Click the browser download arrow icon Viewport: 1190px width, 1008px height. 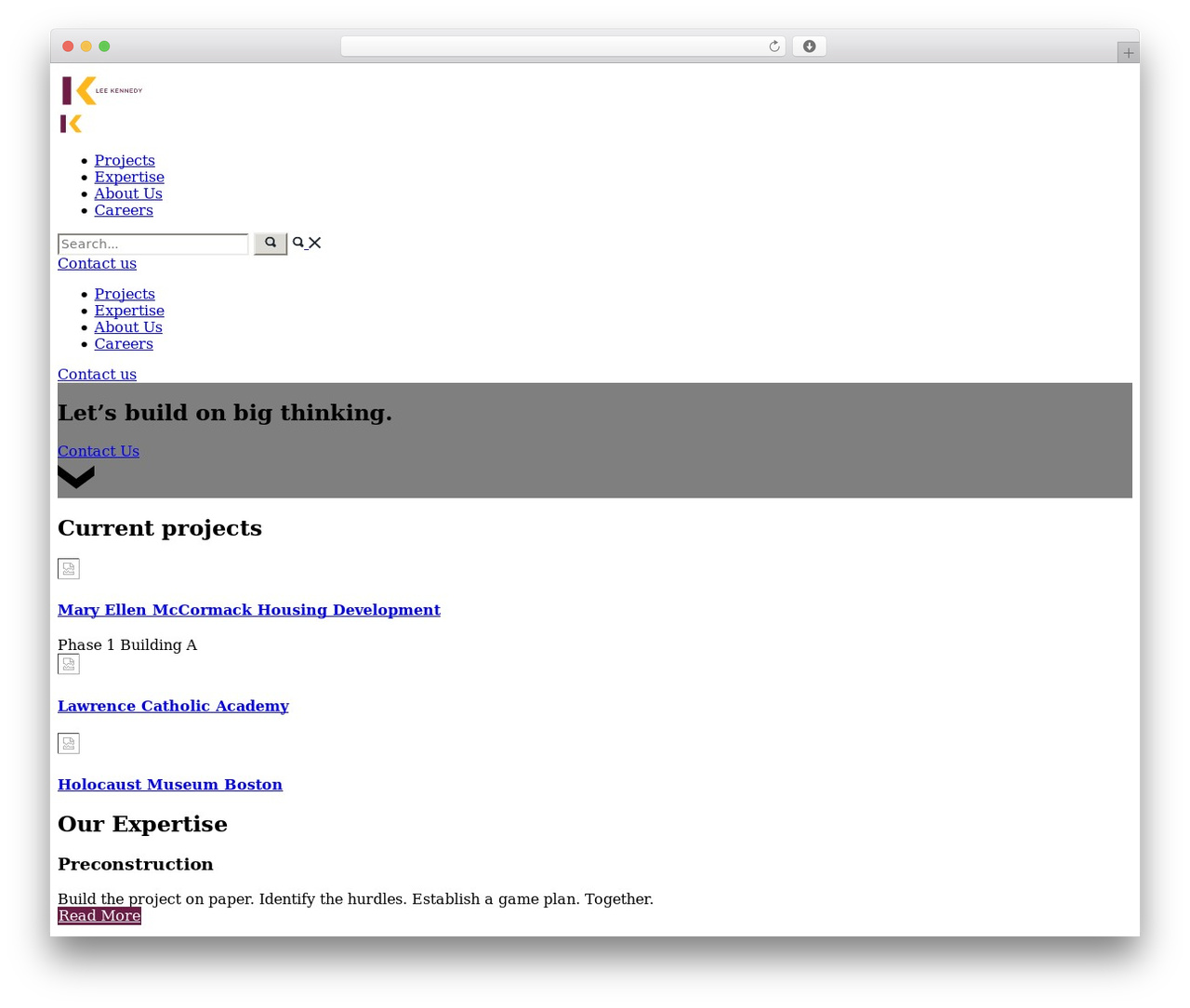[x=809, y=46]
